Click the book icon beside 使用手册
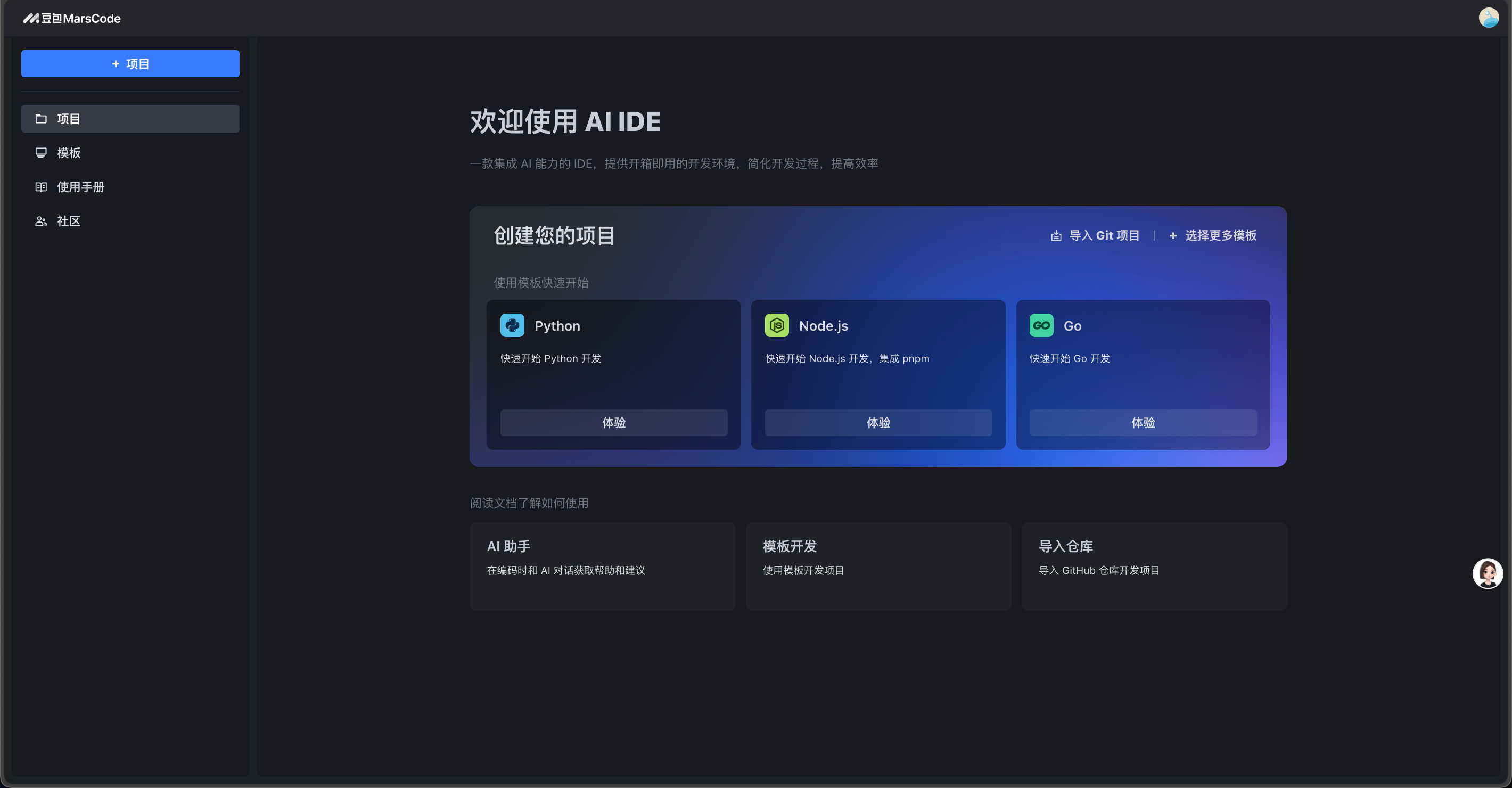 [x=41, y=187]
